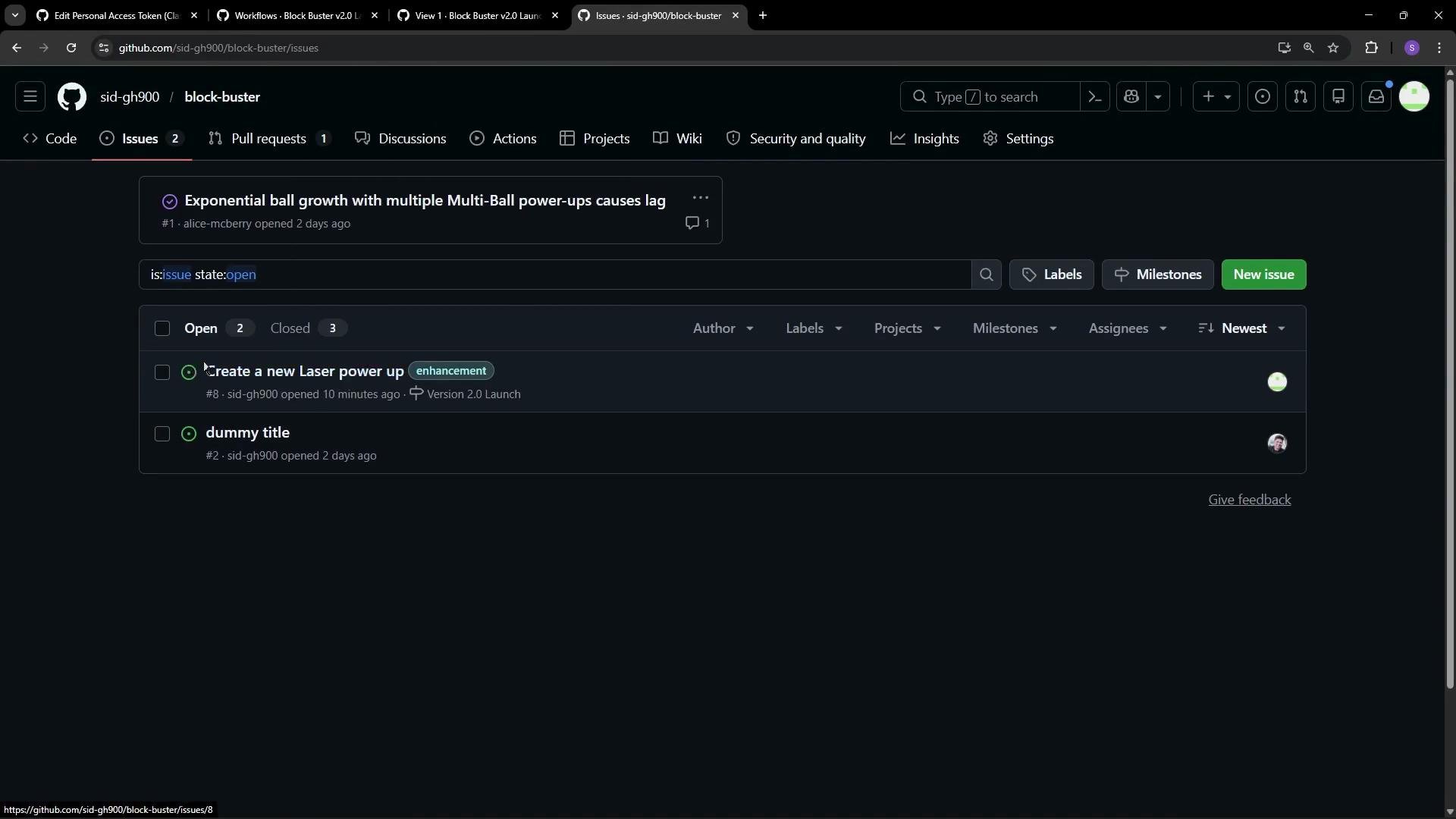The height and width of the screenshot is (819, 1456).
Task: Select all issues checkbox
Action: pyautogui.click(x=162, y=328)
